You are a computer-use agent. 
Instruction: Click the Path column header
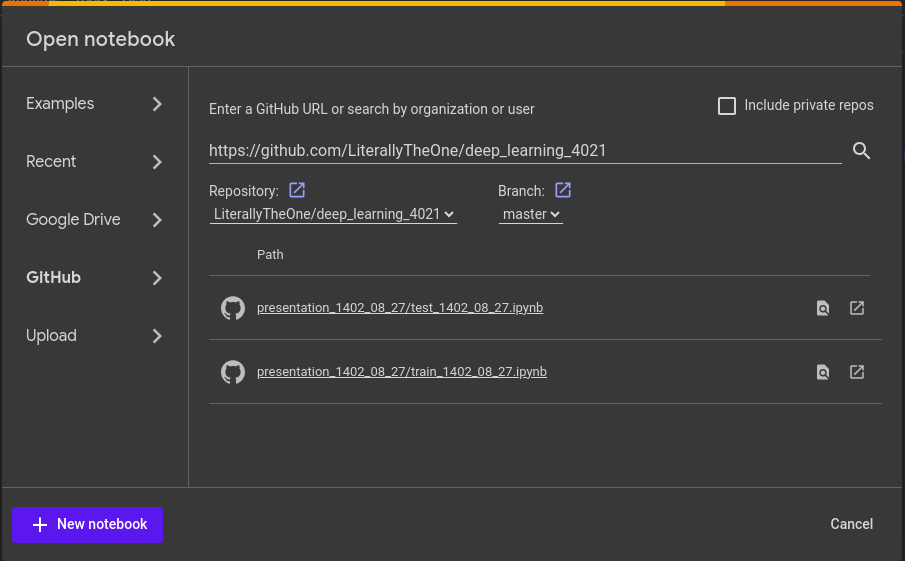click(270, 255)
